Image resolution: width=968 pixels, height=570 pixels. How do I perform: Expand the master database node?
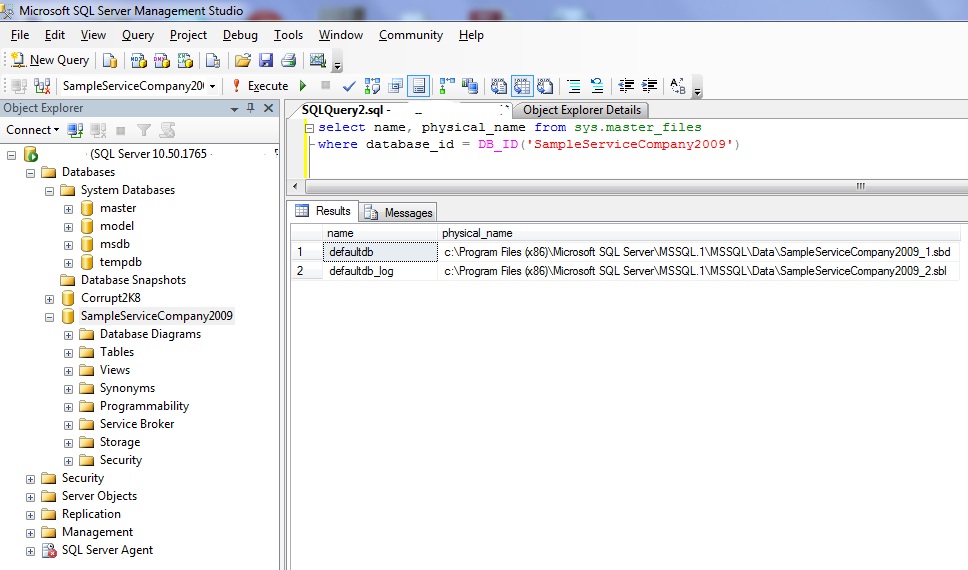click(68, 208)
